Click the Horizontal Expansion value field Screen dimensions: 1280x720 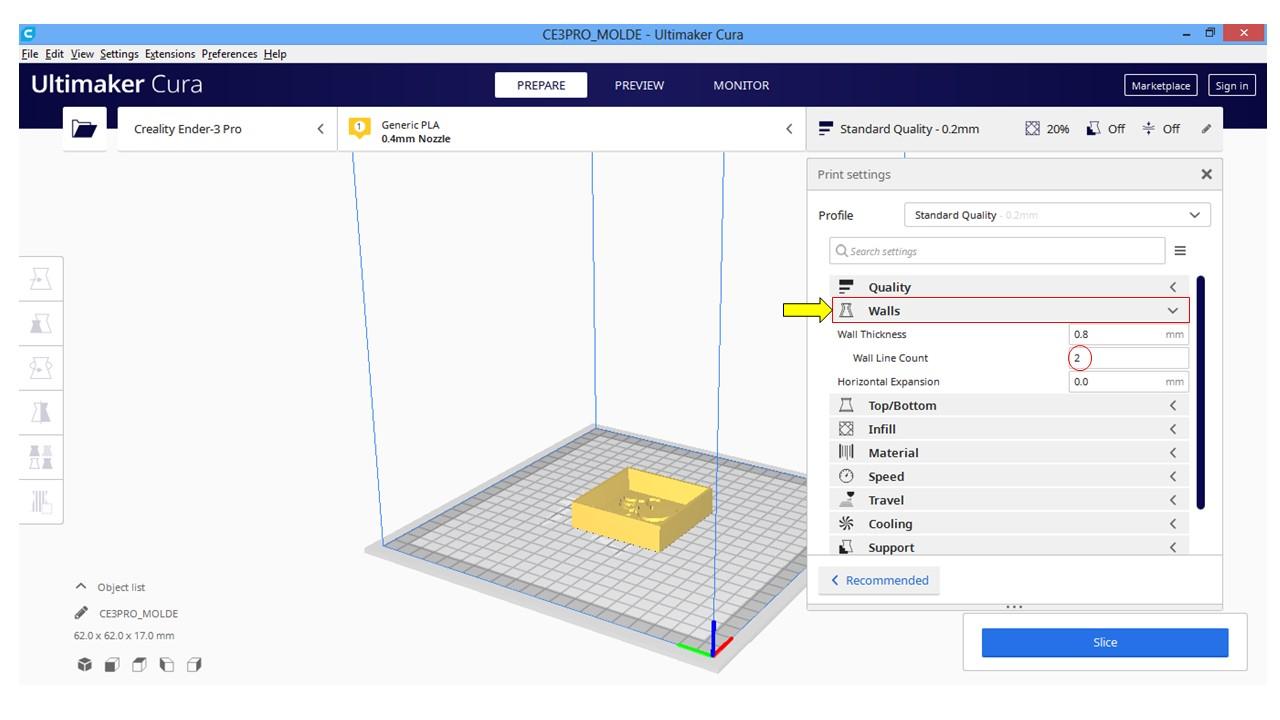tap(1128, 381)
